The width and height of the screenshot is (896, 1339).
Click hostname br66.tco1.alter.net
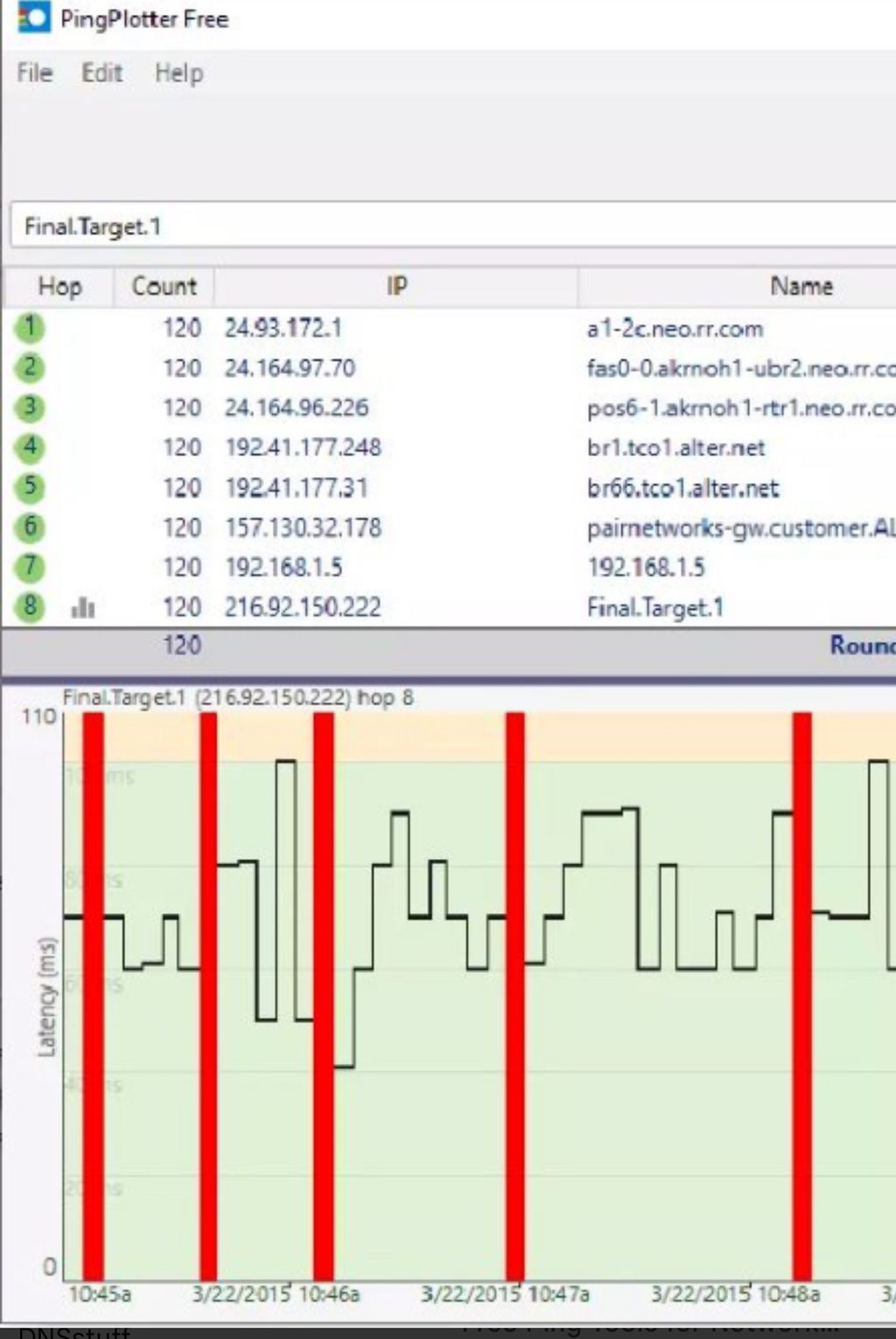tap(682, 488)
